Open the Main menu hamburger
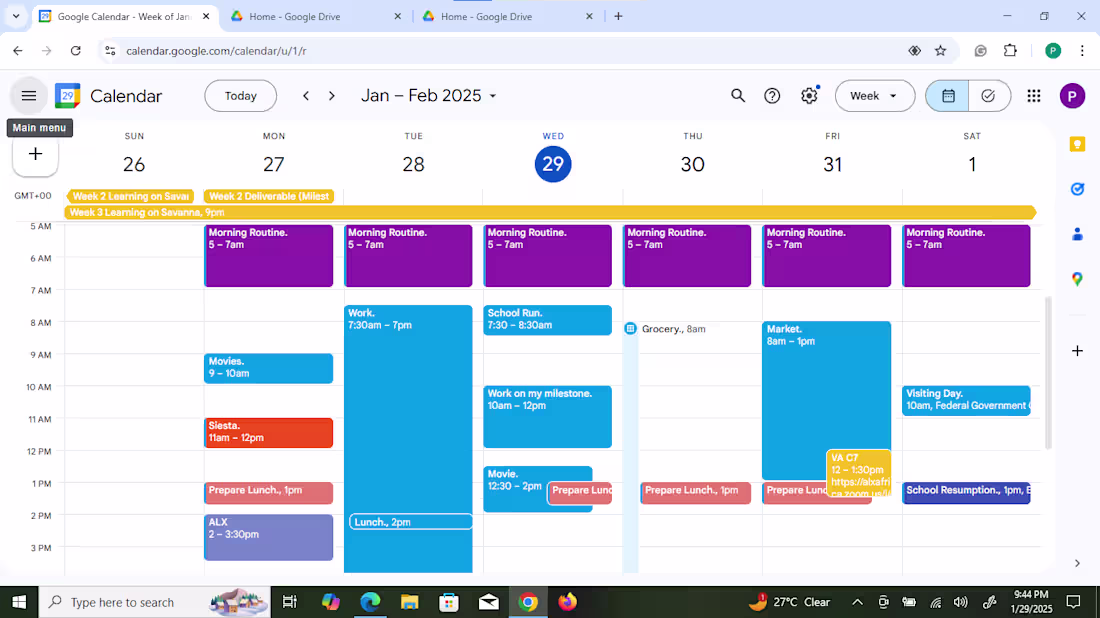The image size is (1100, 618). 28,95
